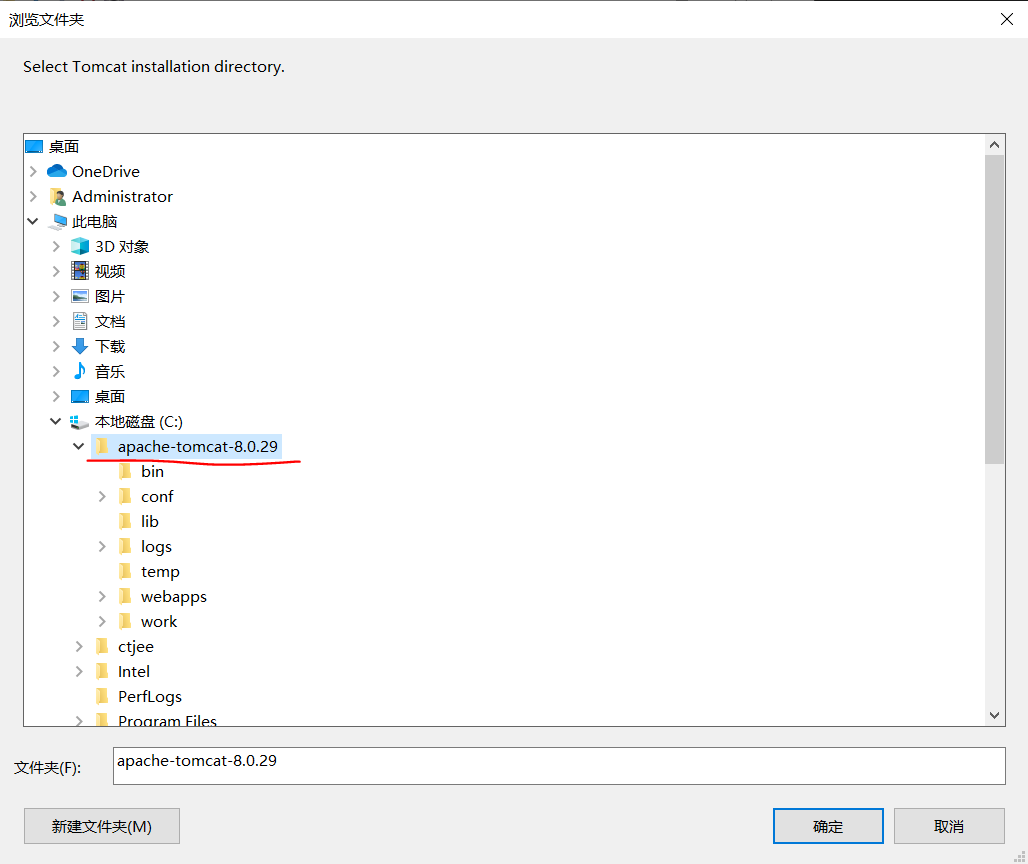Close the 浏览文件夹 dialog
Viewport: 1028px width, 864px height.
click(1007, 19)
